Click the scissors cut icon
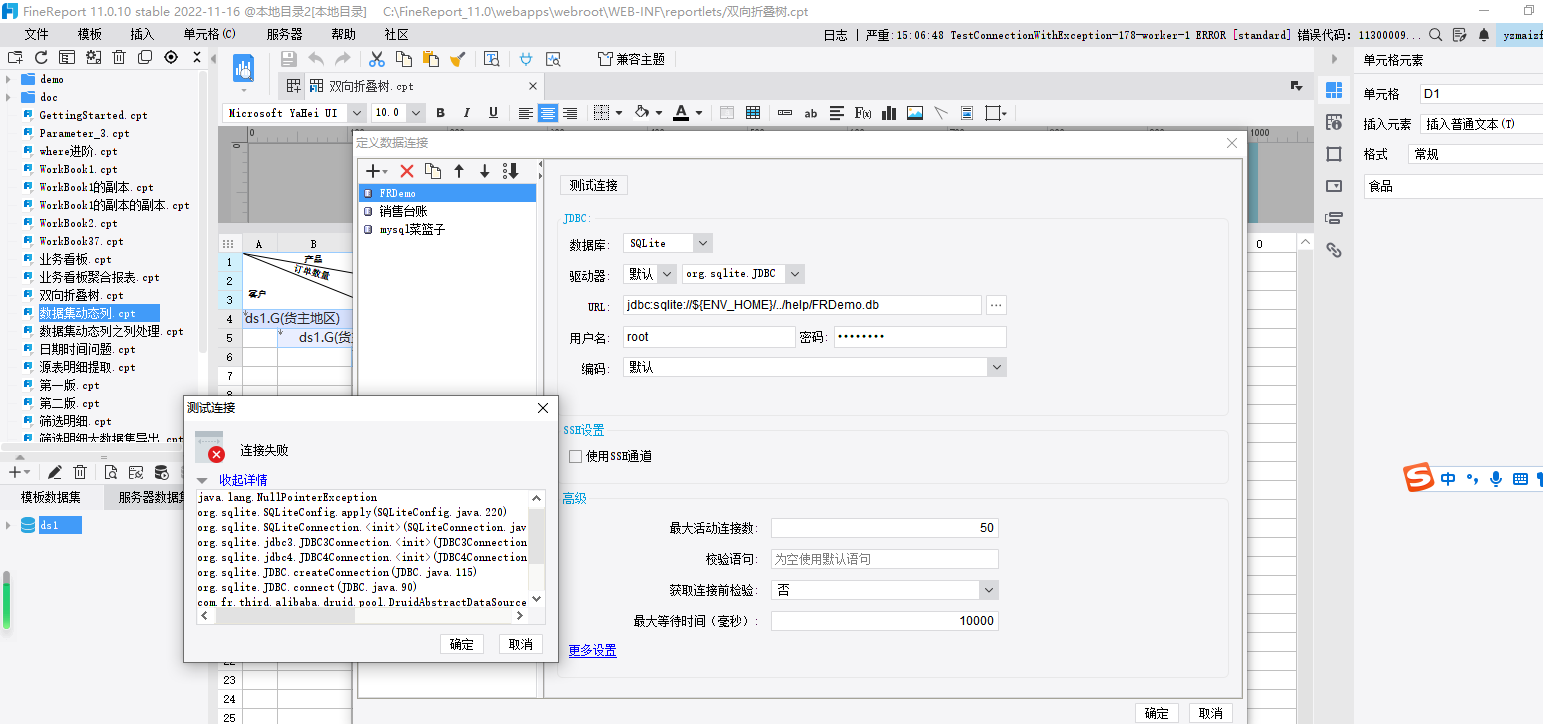The width and height of the screenshot is (1543, 724). 377,59
